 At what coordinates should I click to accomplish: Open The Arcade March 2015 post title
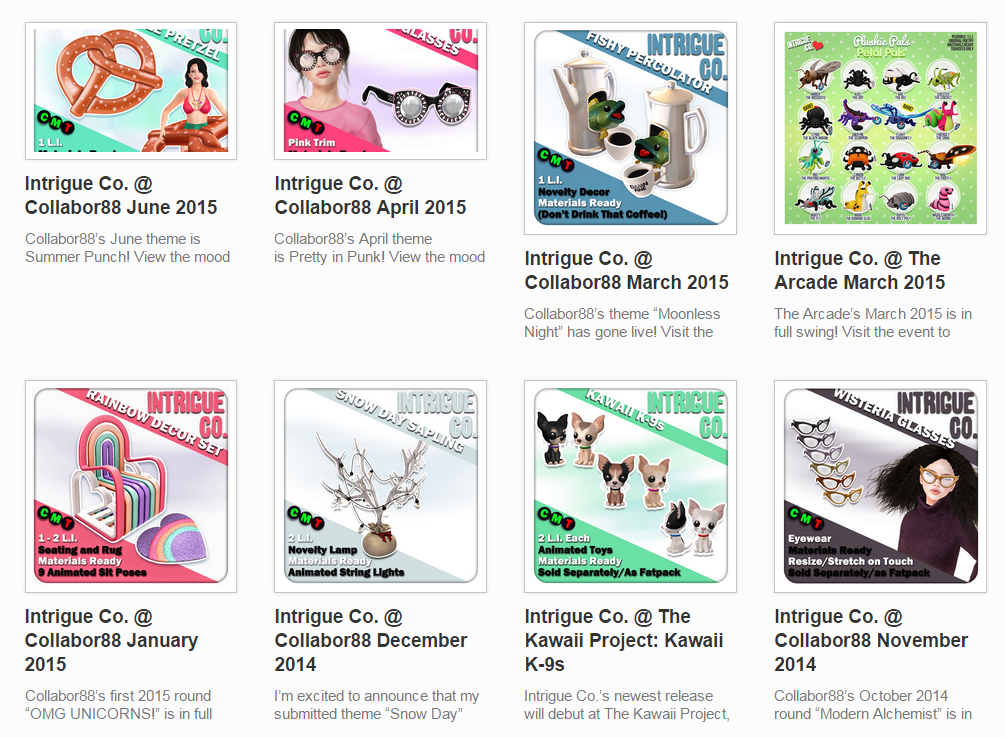point(860,270)
